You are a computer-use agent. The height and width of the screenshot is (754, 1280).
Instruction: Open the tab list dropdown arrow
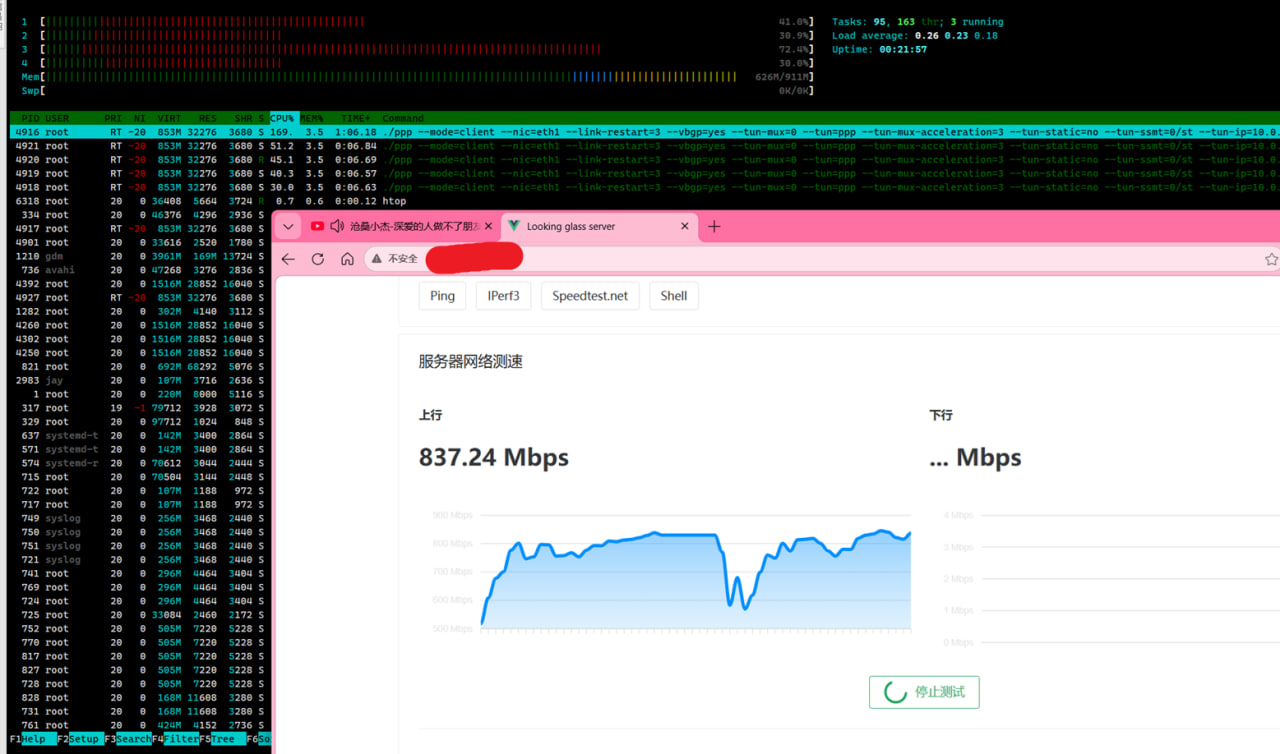[288, 227]
